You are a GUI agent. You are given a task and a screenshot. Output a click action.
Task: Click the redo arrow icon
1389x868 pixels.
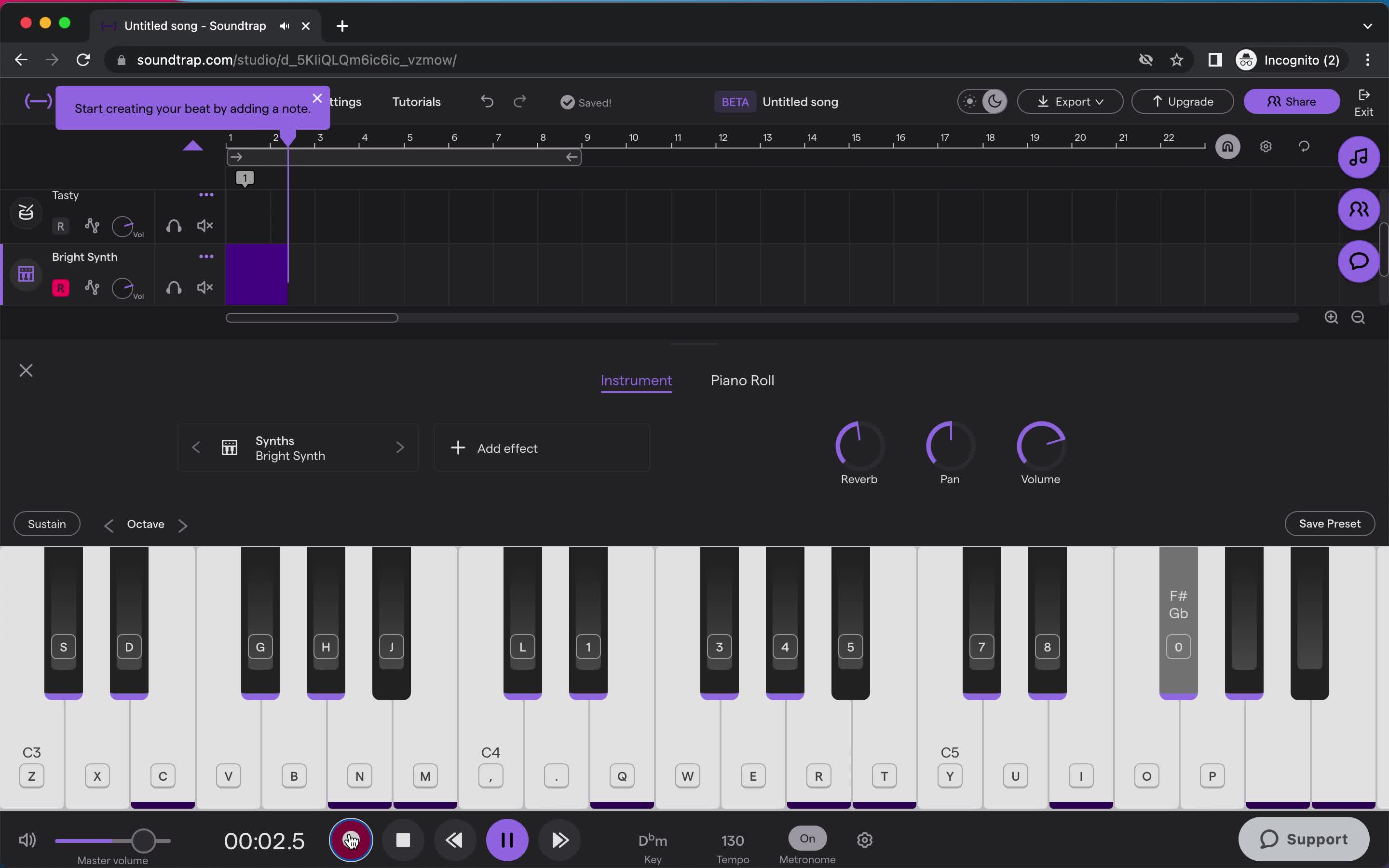pos(520,102)
